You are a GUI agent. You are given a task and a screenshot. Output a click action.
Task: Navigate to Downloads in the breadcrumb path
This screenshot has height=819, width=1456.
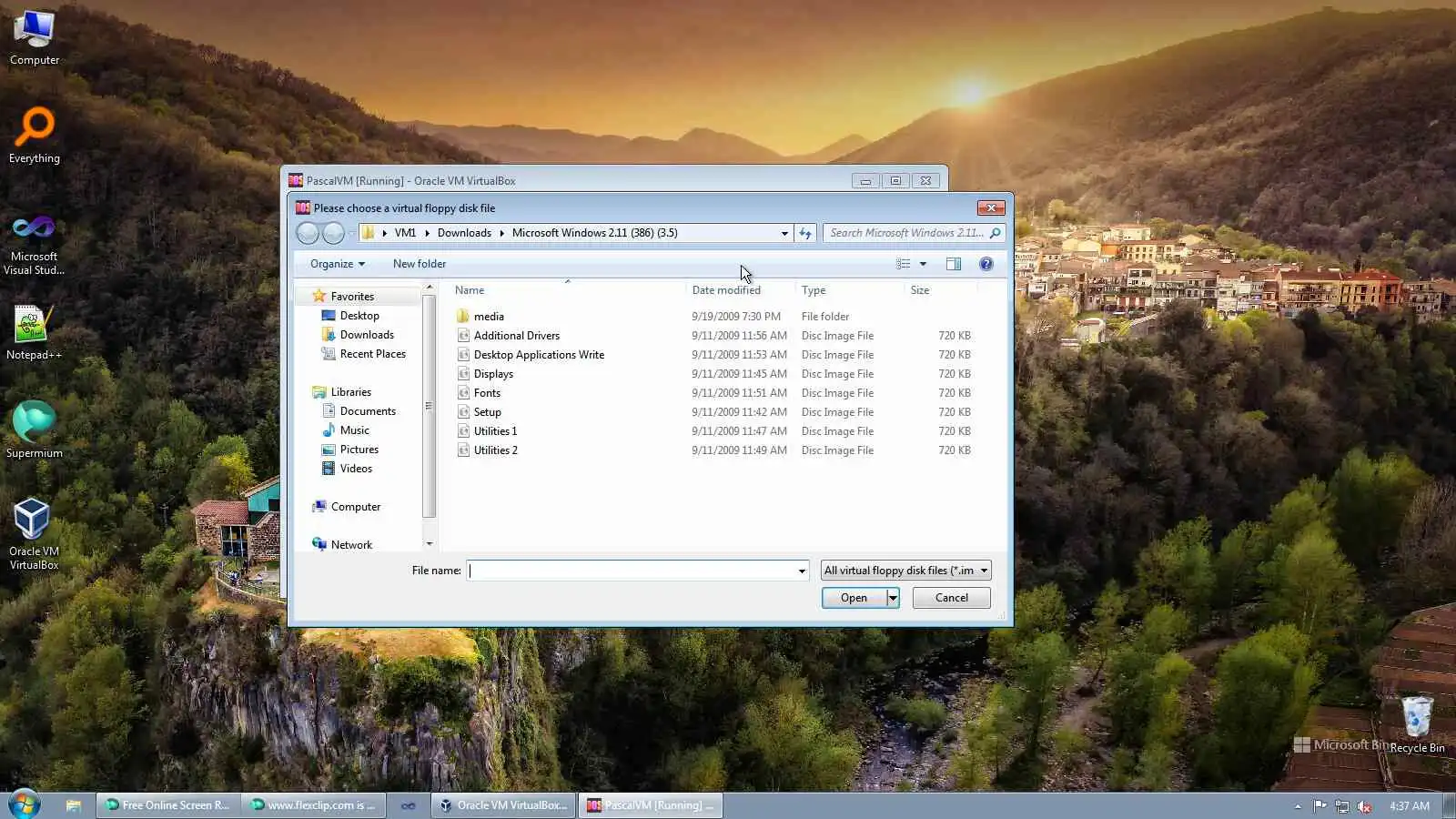click(x=464, y=233)
